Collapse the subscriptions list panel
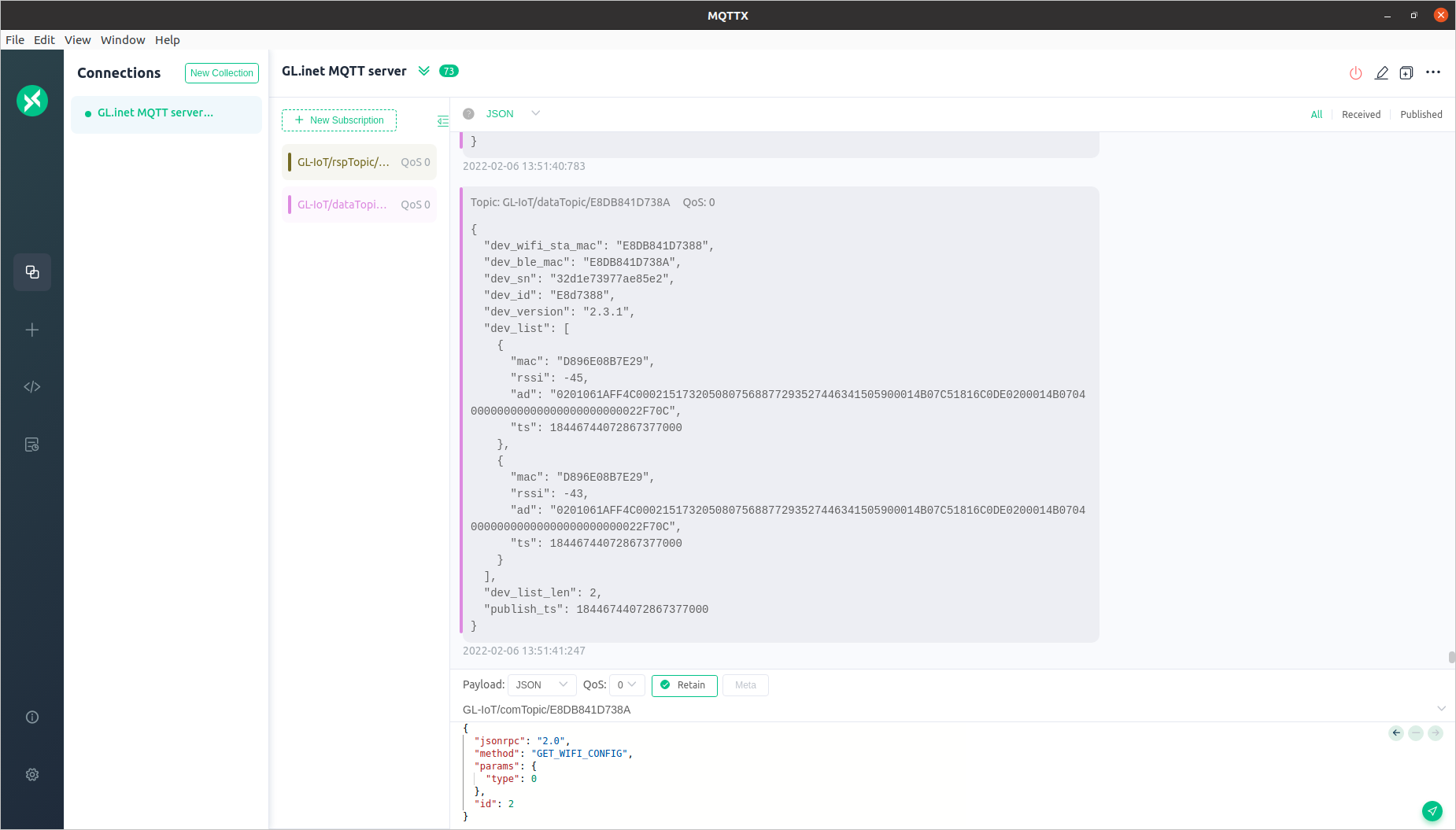The height and width of the screenshot is (830, 1456). tap(443, 120)
